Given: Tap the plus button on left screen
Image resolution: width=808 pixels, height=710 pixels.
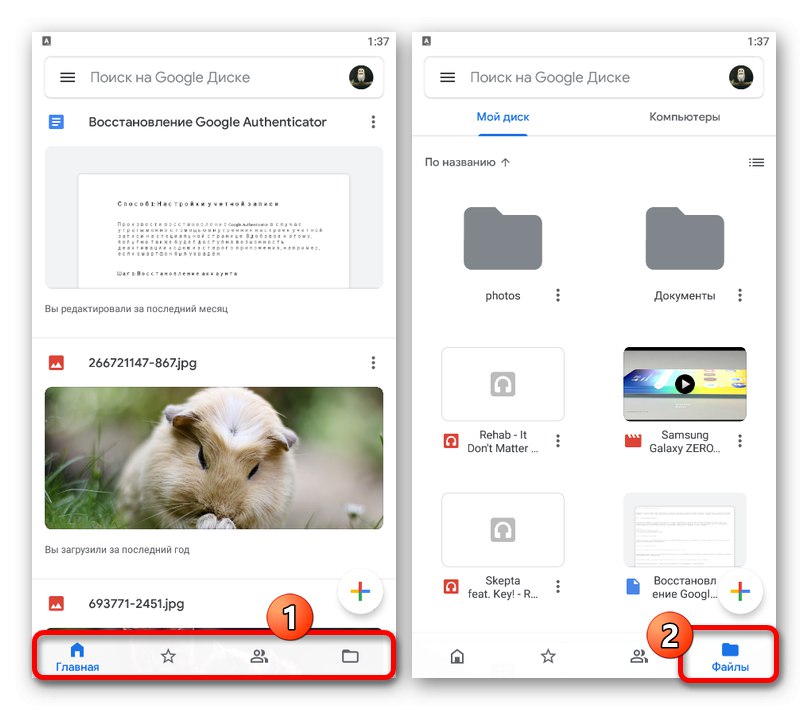Looking at the screenshot, I should pos(360,591).
